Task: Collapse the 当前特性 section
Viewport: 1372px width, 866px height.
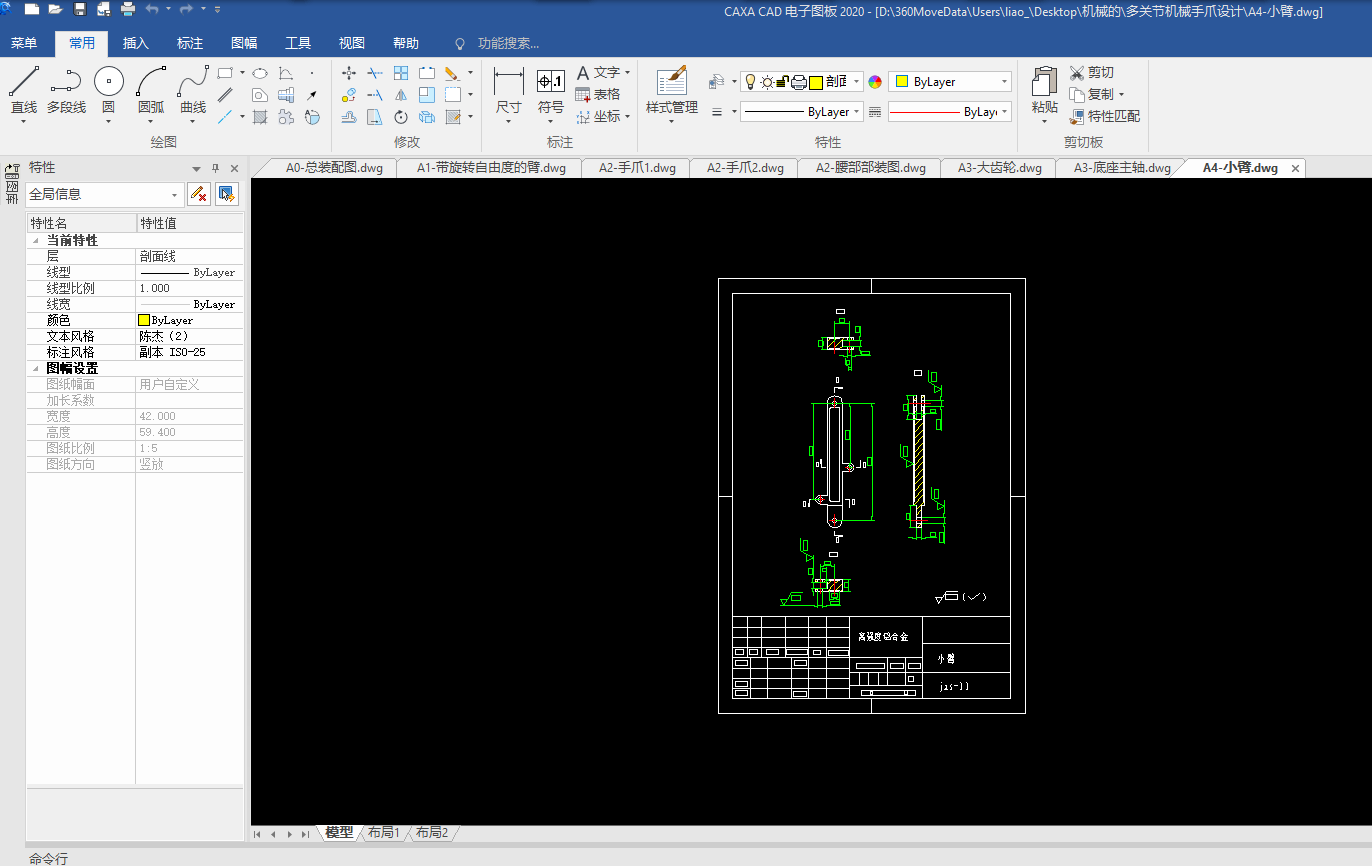Action: coord(37,240)
